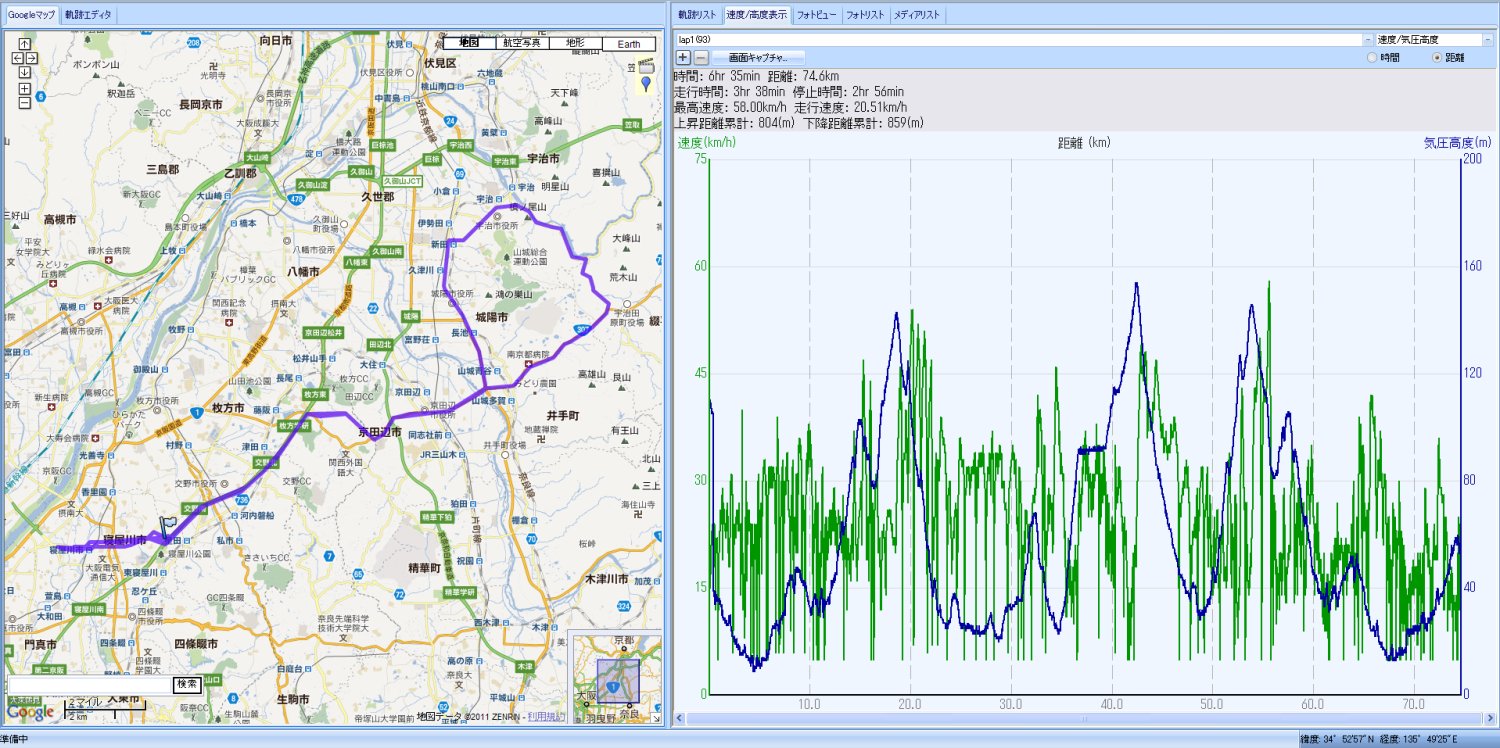Click the 気圧高度(m) axis label
Image resolution: width=1500 pixels, height=748 pixels.
(1458, 143)
